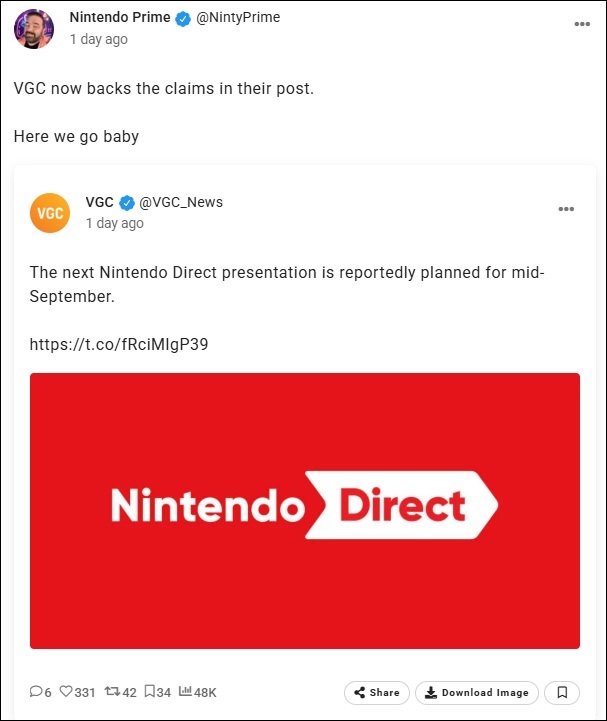This screenshot has width=607, height=721.
Task: Toggle the bookmark button beside Download Image
Action: click(562, 692)
